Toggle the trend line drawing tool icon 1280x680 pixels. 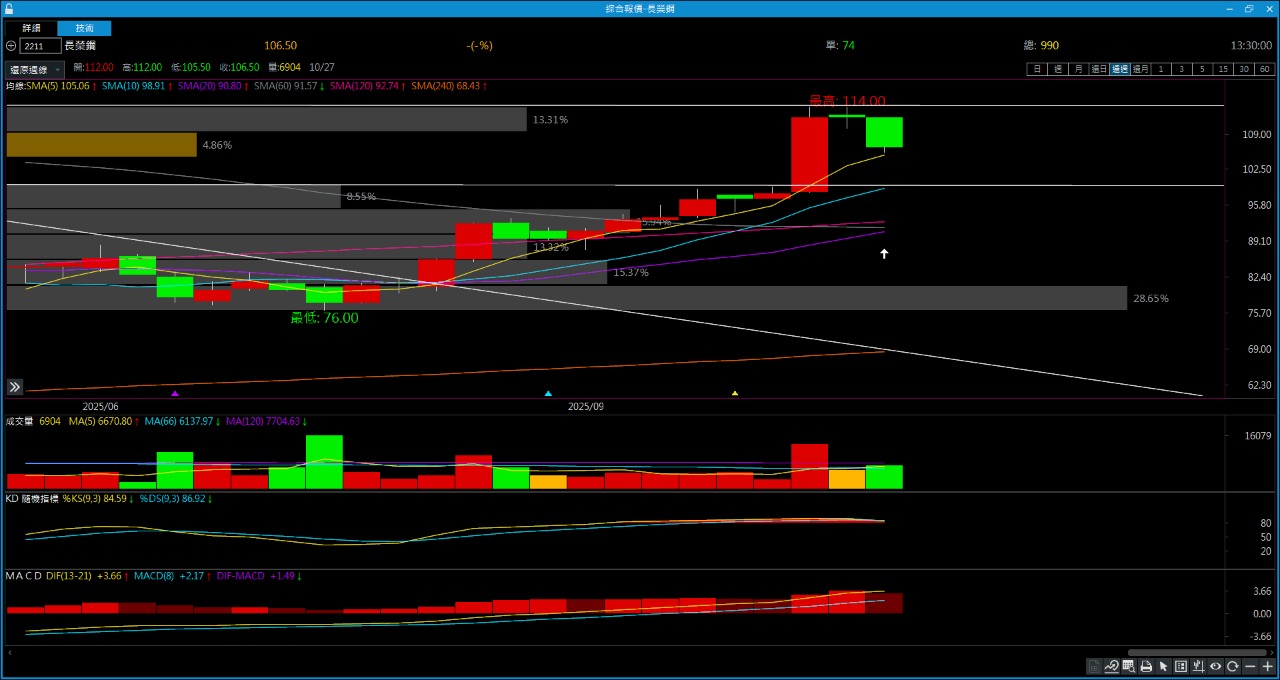click(1112, 666)
